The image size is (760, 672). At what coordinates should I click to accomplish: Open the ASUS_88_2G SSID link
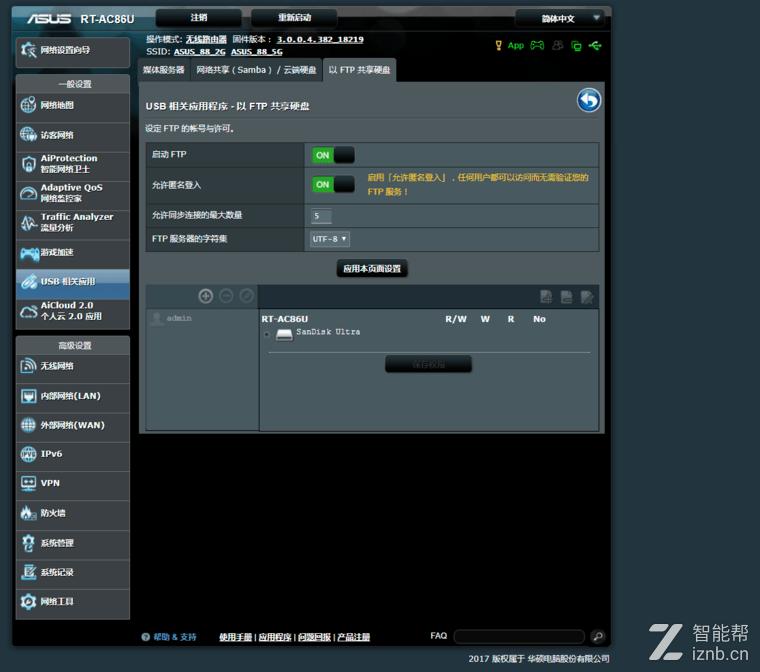point(200,51)
